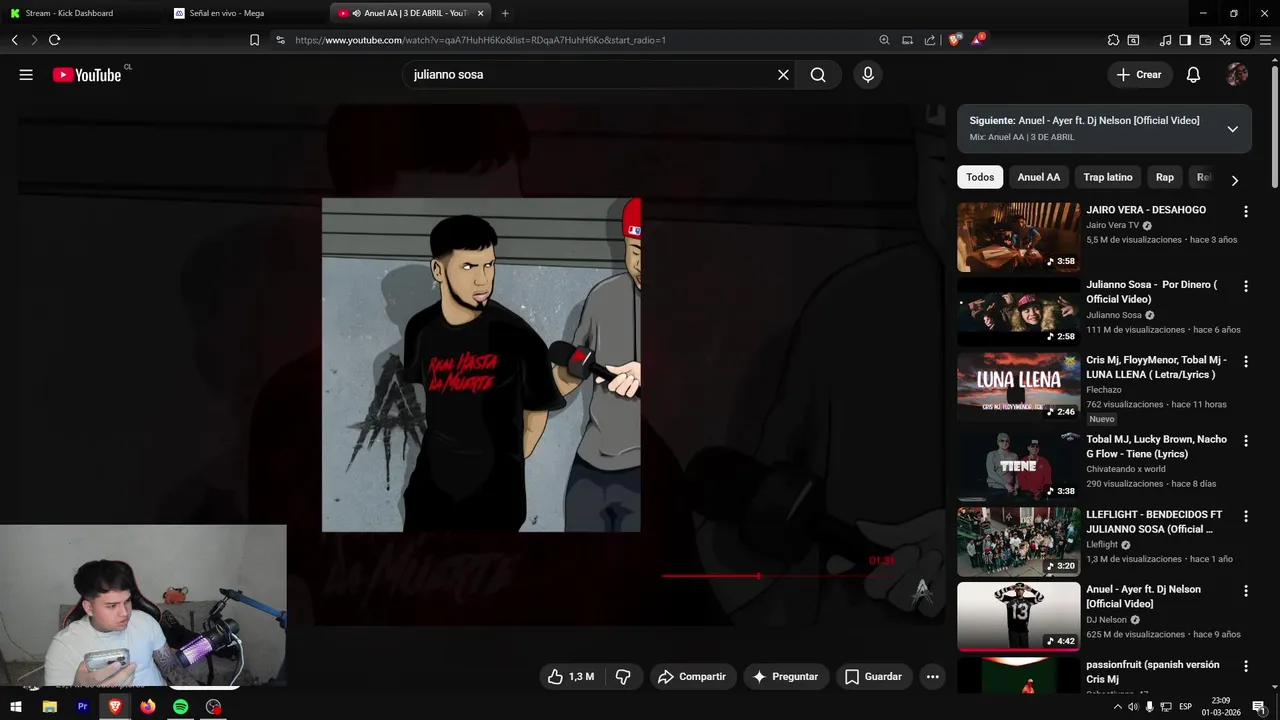The width and height of the screenshot is (1280, 720).
Task: Open the Brave VPN shield icon
Action: click(1245, 40)
